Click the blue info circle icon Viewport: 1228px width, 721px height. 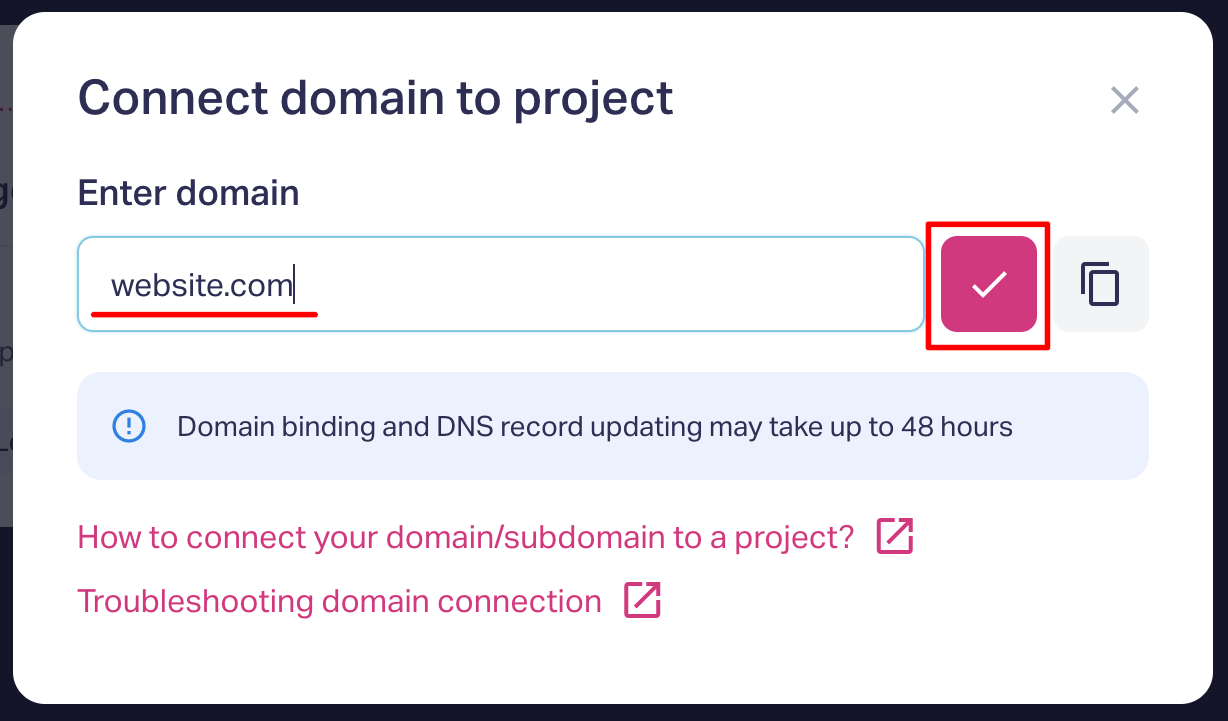click(129, 427)
